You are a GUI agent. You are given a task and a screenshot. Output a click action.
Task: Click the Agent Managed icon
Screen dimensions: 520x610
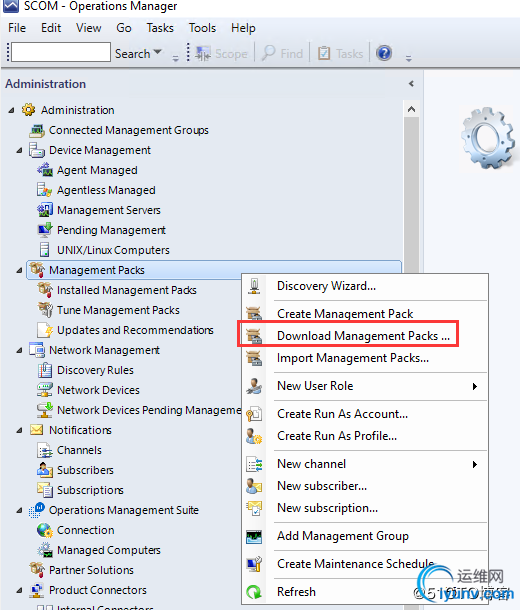tap(45, 170)
